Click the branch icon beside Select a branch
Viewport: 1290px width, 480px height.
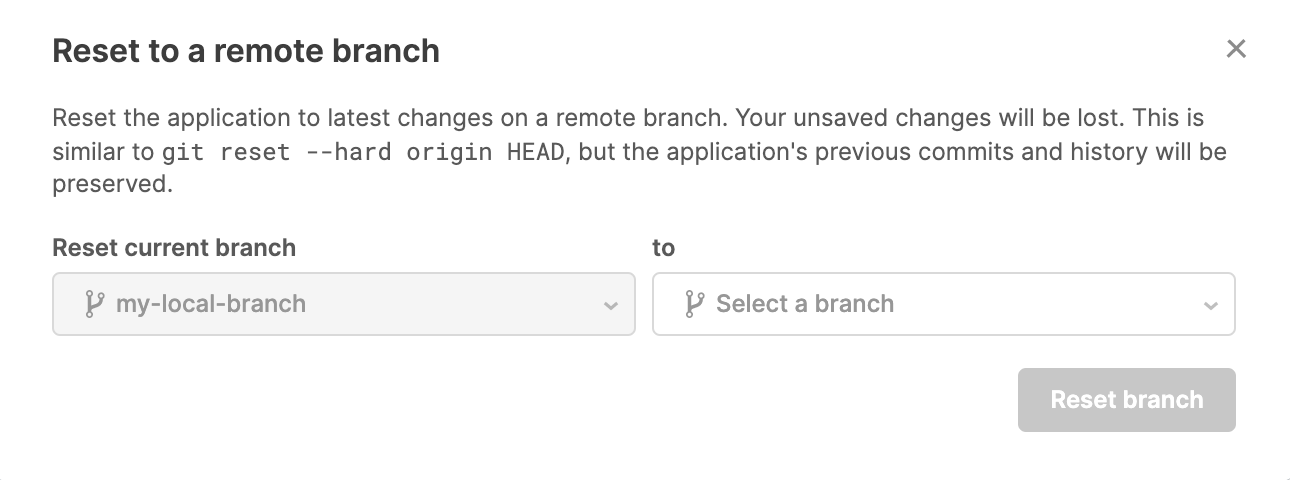point(694,304)
